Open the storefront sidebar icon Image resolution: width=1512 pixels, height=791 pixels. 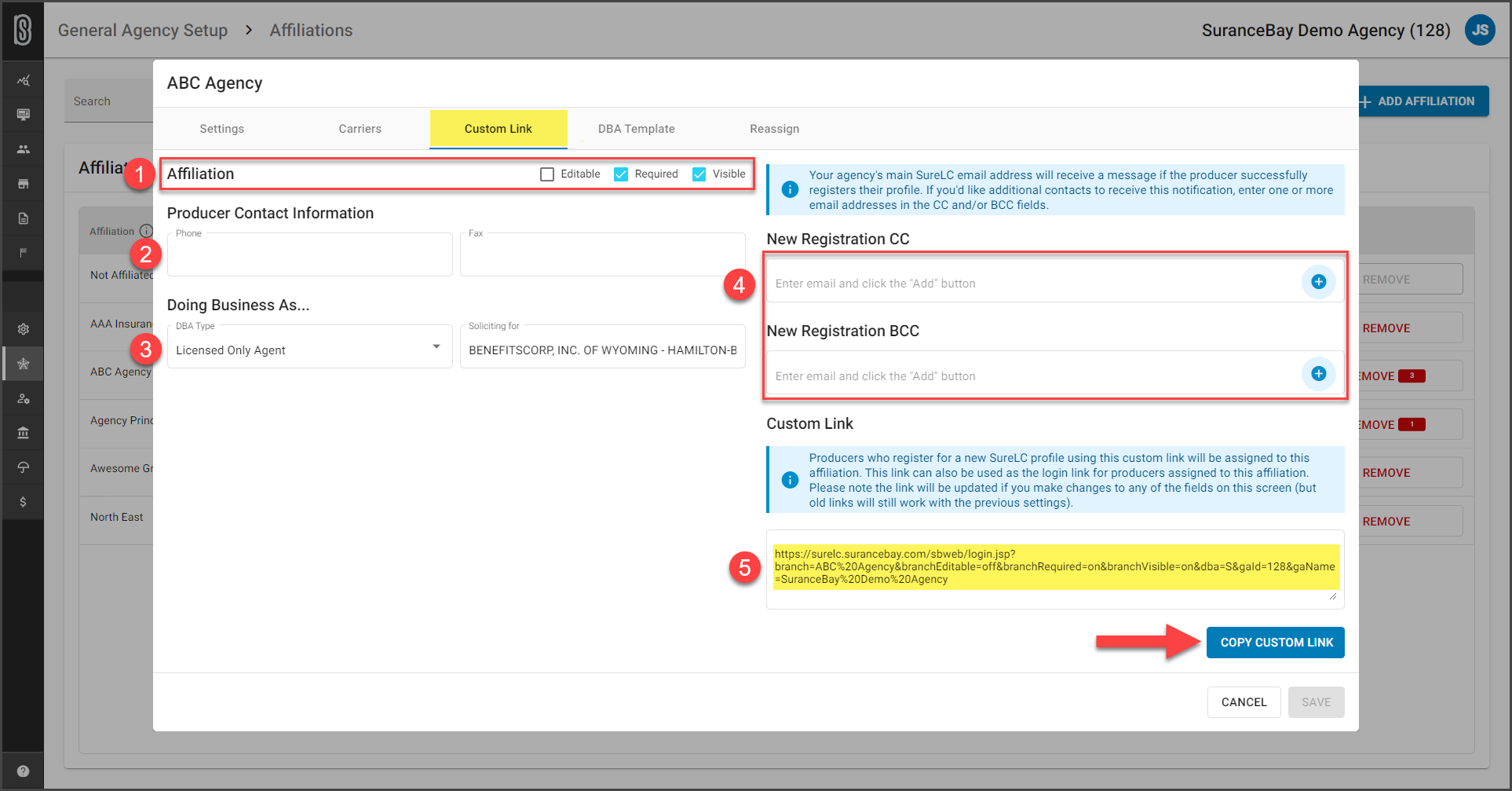pos(23,184)
